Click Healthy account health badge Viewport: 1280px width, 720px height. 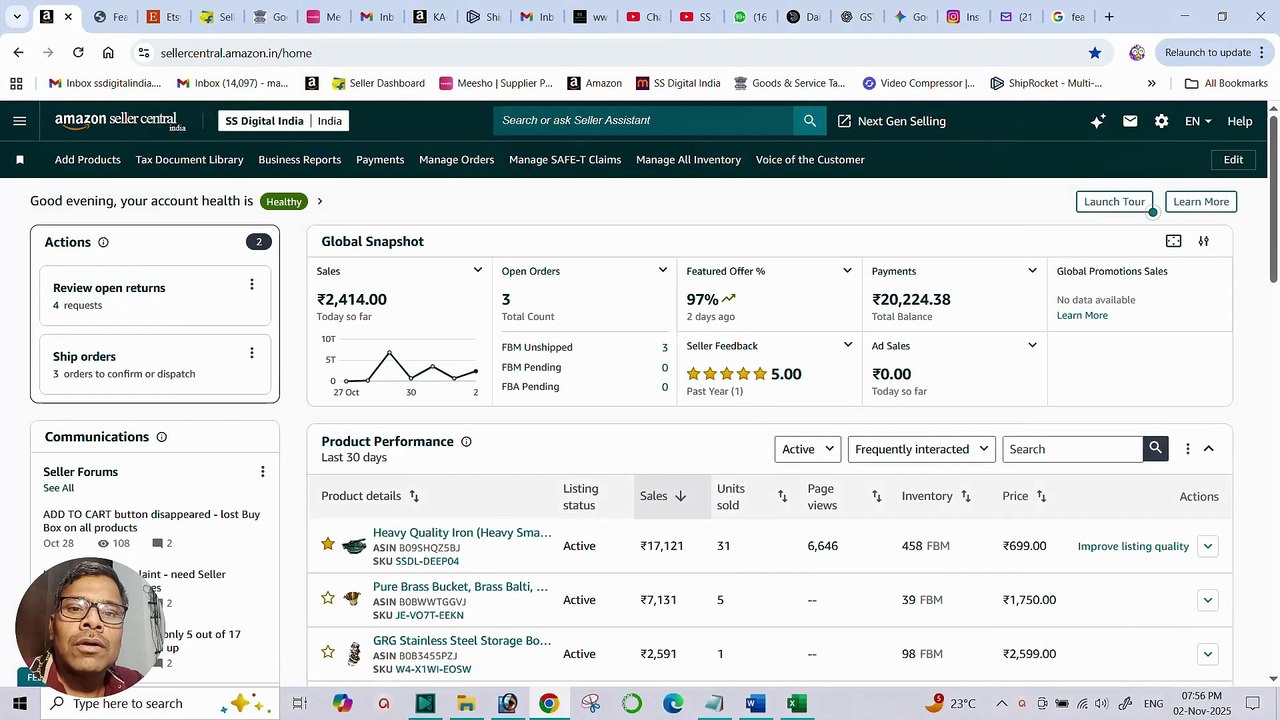284,201
